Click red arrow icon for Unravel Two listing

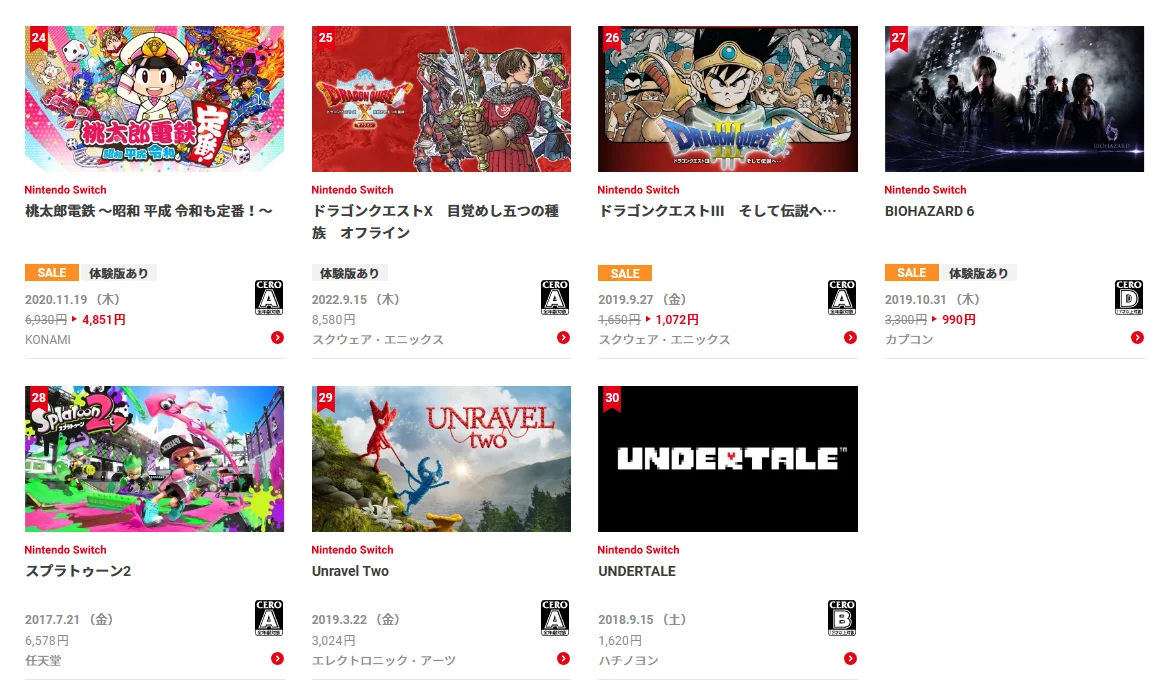tap(564, 659)
